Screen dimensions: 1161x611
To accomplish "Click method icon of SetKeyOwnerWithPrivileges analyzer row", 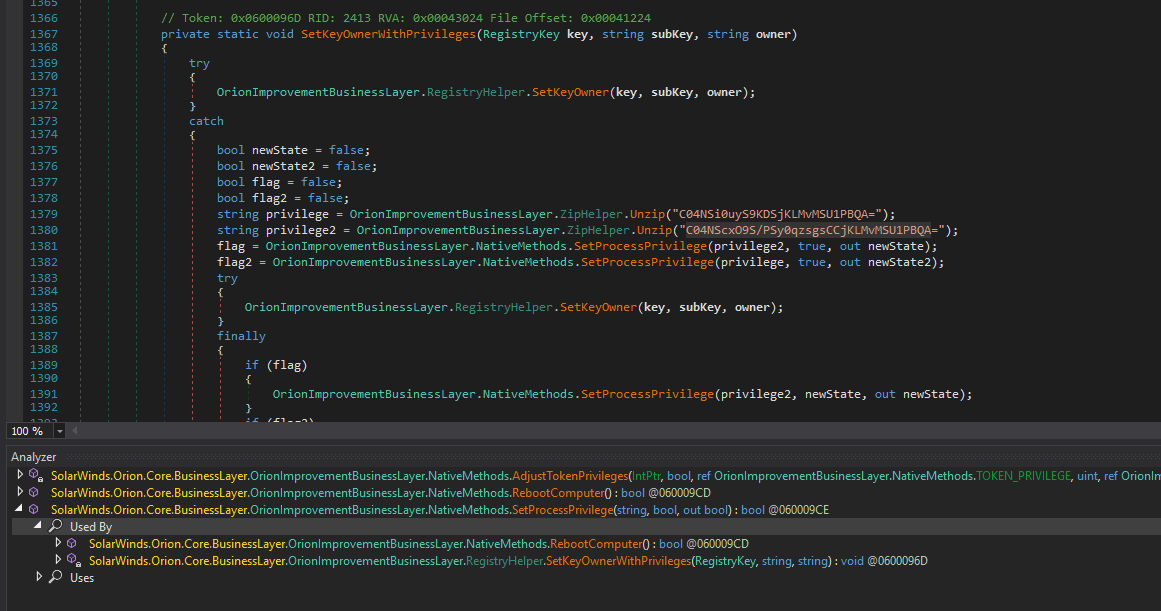I will coord(74,560).
